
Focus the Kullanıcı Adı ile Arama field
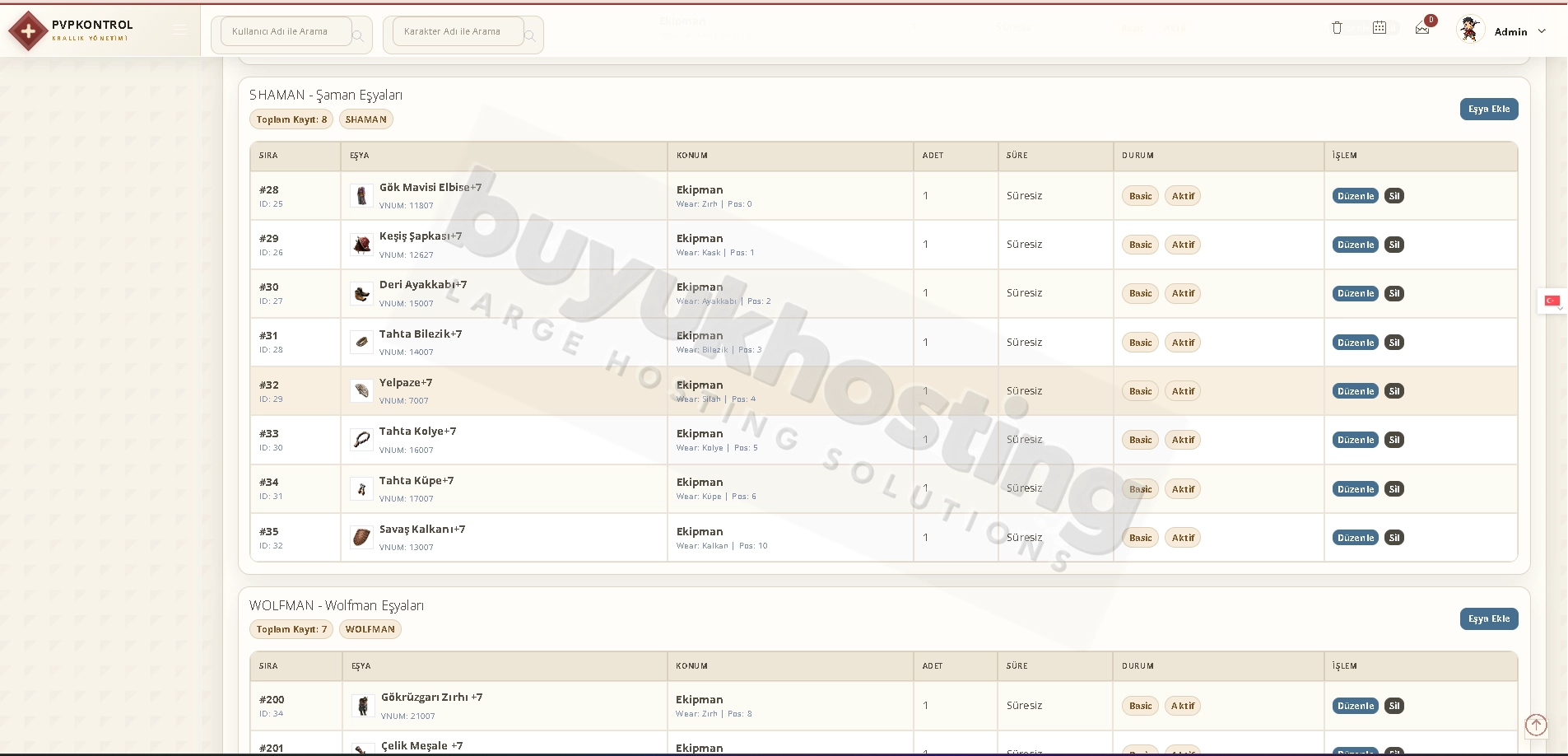(286, 31)
